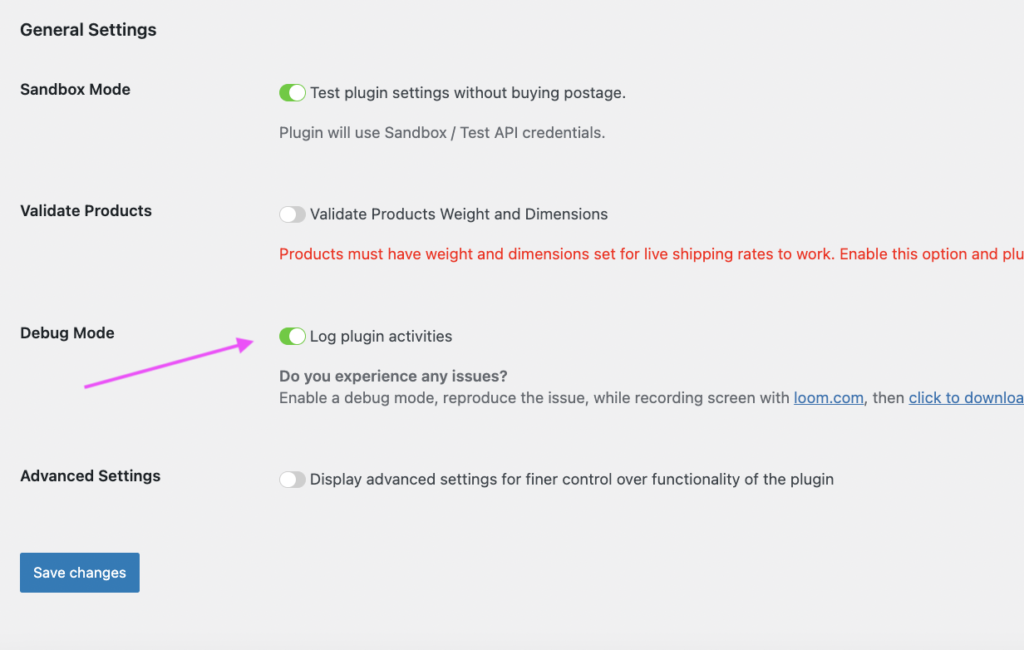Click 'Validate Products Weight and Dimensions' label
The image size is (1024, 650).
click(459, 214)
